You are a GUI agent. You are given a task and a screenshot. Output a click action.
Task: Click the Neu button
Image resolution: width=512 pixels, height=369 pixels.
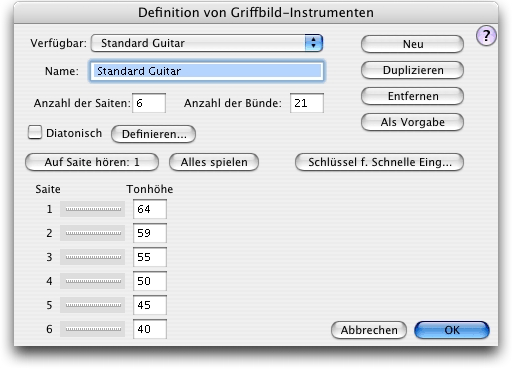[412, 44]
